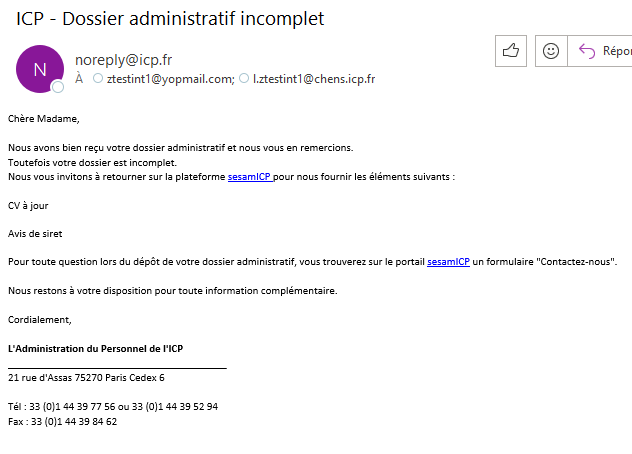Open sesamICP link after 'plateforme'
Image resolution: width=632 pixels, height=454 pixels.
[x=249, y=176]
